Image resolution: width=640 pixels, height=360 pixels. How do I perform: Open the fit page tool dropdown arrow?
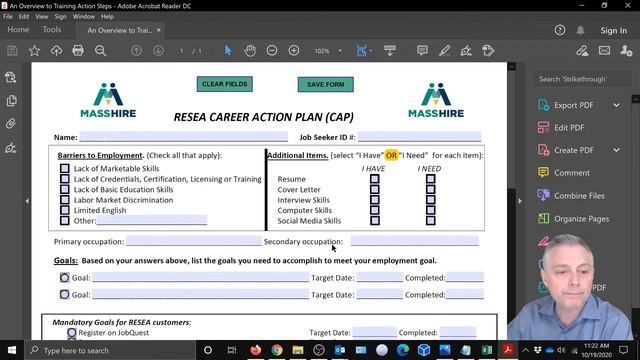[x=371, y=51]
